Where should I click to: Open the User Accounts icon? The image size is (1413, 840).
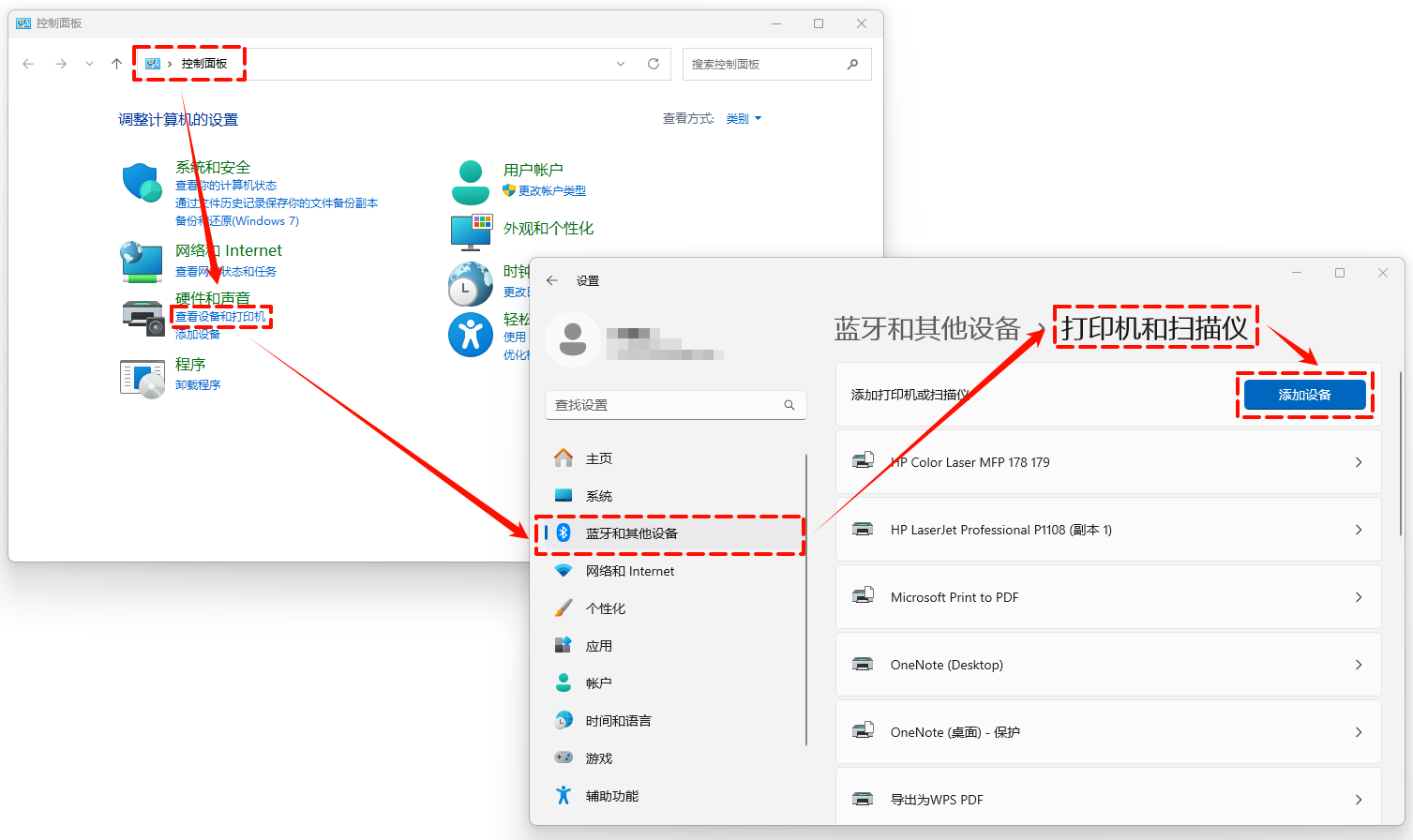pyautogui.click(x=470, y=182)
